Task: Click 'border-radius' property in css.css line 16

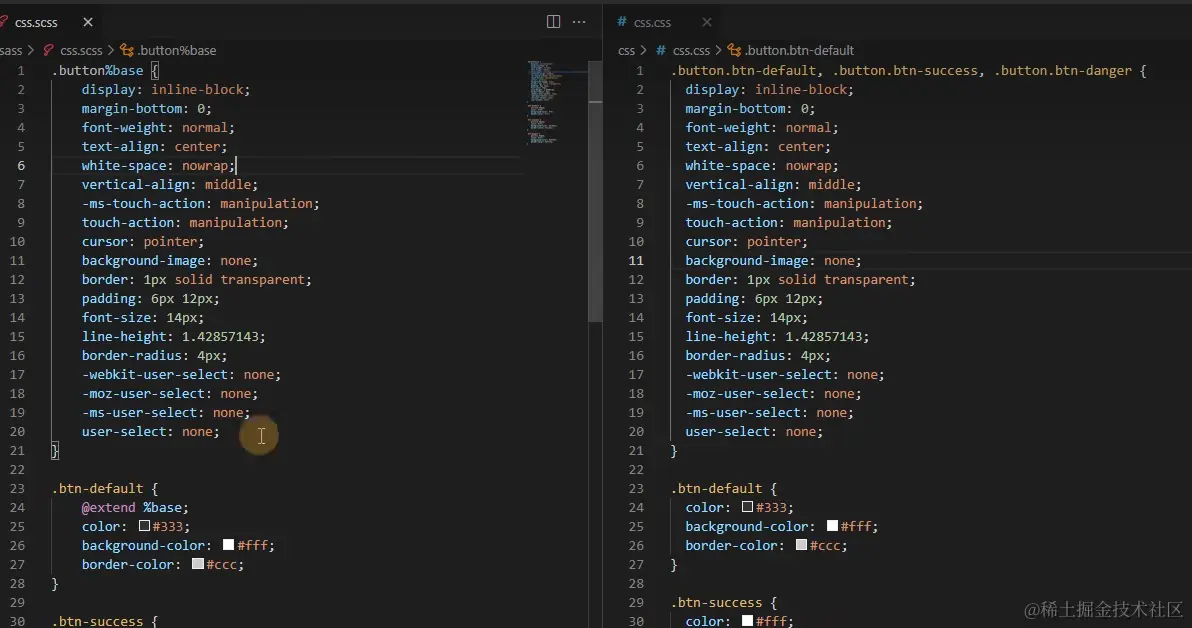Action: (x=735, y=355)
